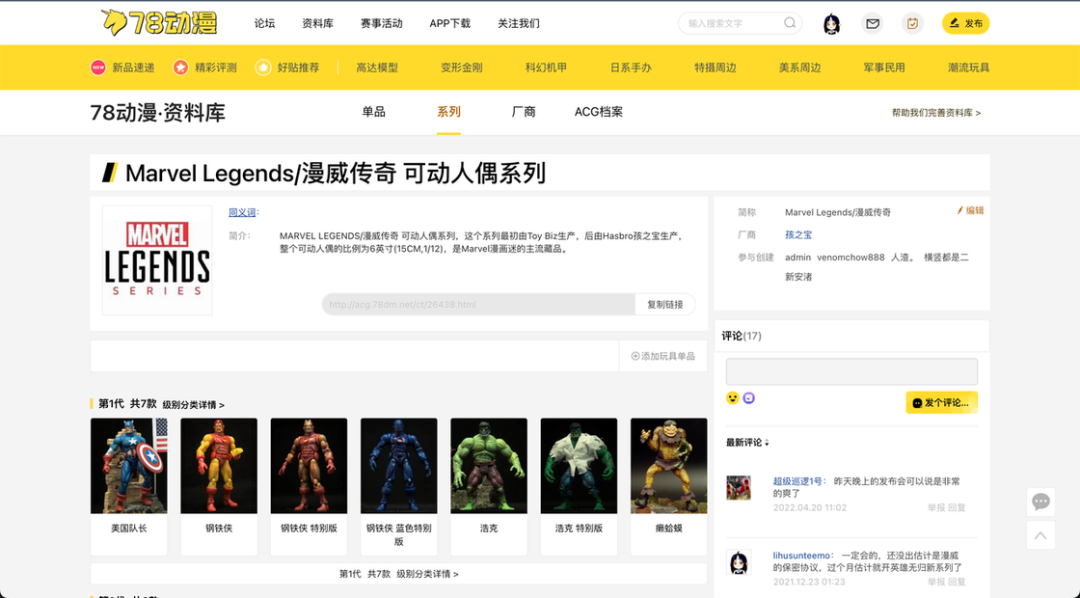1080x598 pixels.
Task: Click lihusunteemo username link
Action: coord(802,556)
